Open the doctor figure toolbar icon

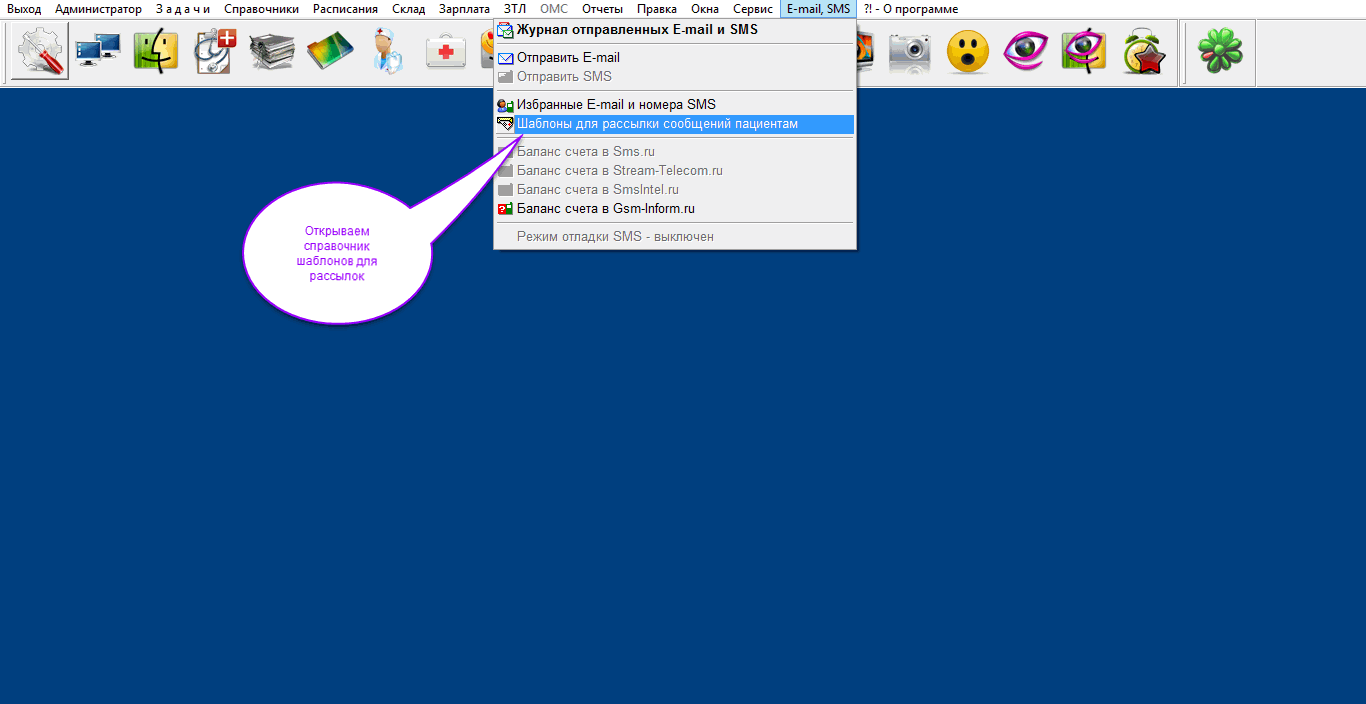click(388, 51)
